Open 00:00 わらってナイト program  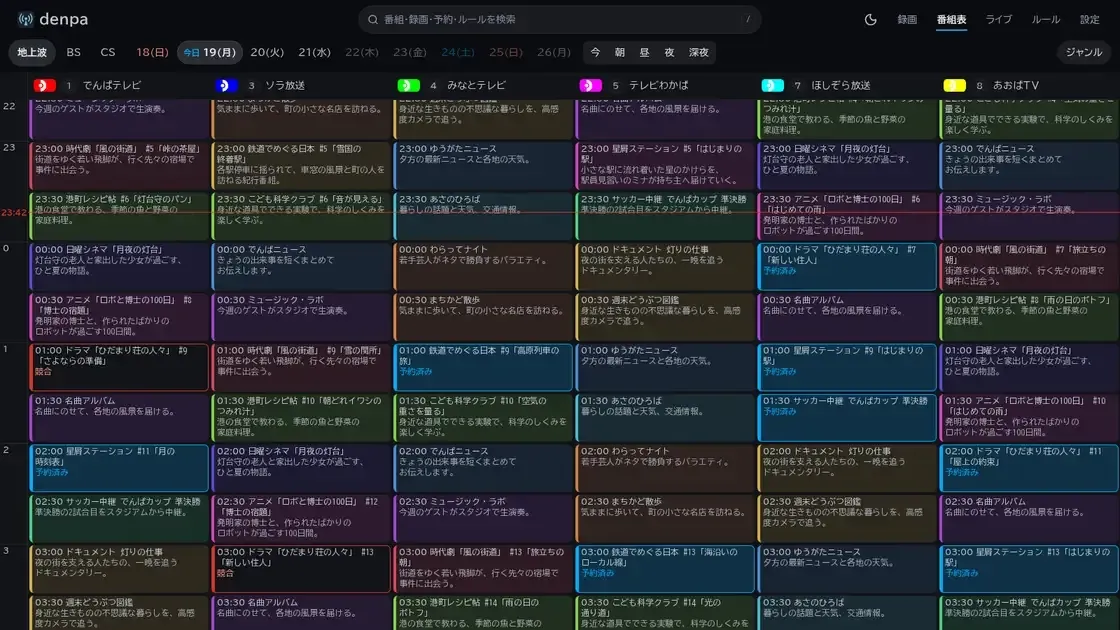coord(483,266)
